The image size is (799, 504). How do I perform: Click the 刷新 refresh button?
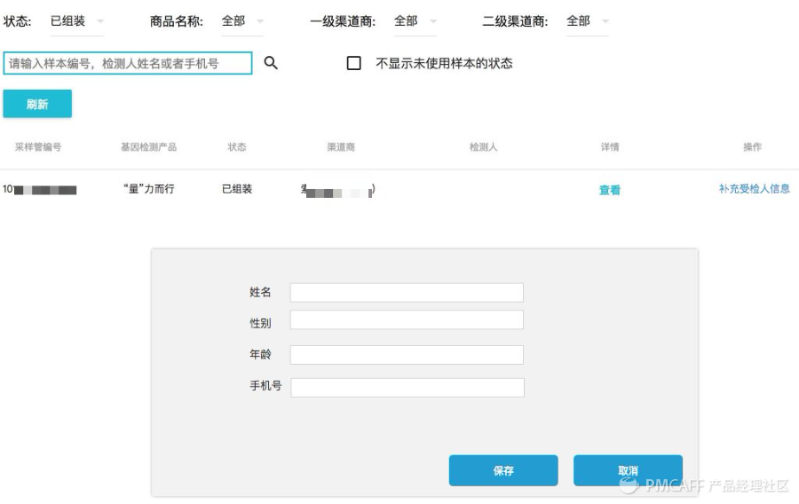point(37,104)
